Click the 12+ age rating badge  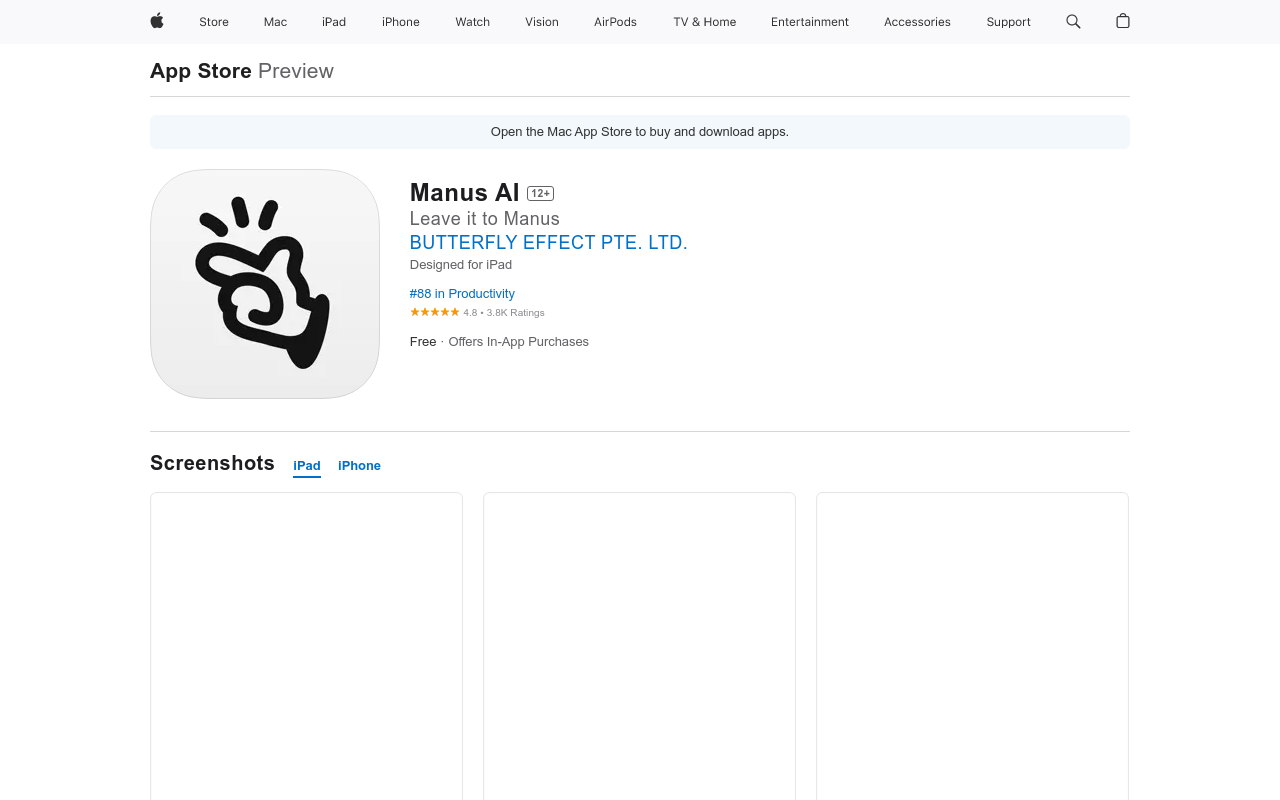tap(540, 193)
